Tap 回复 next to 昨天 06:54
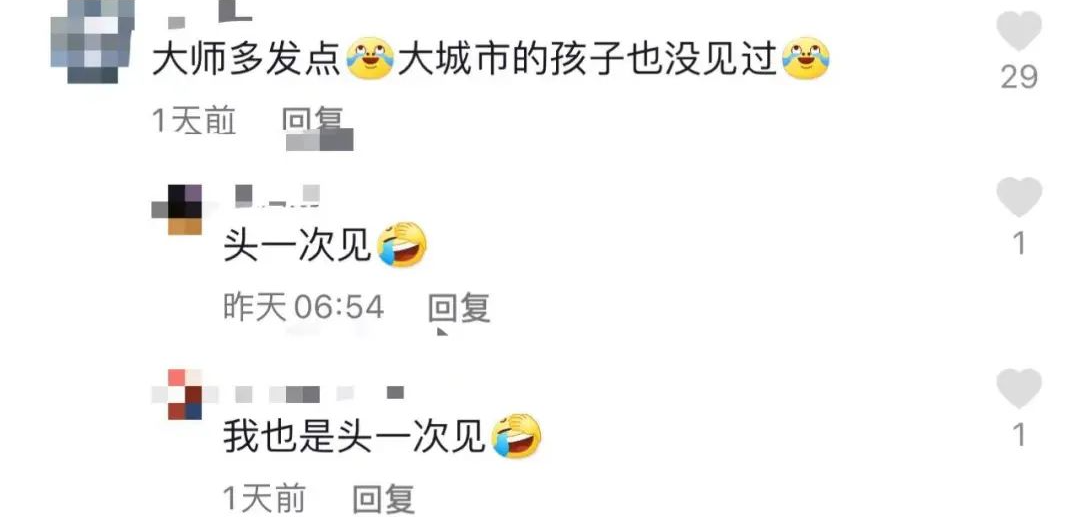 [x=459, y=307]
